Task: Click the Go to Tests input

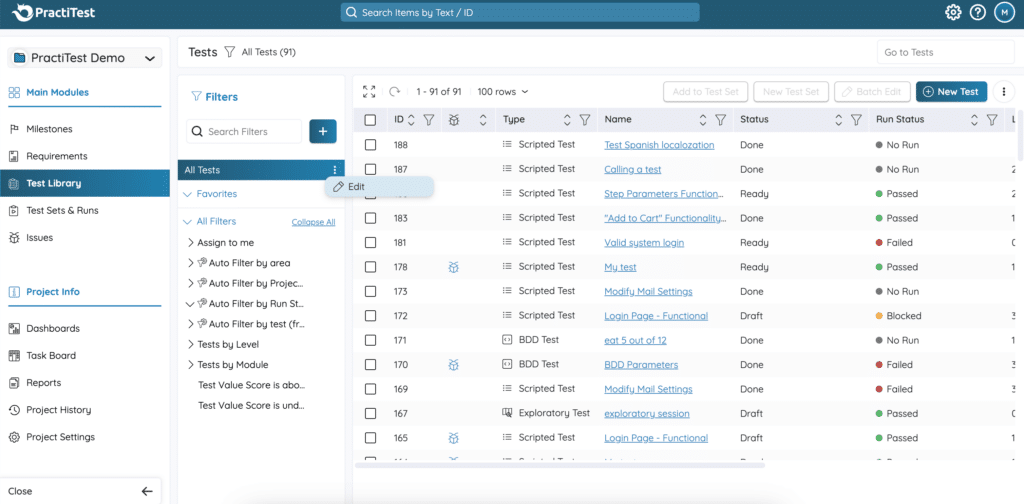Action: point(945,52)
